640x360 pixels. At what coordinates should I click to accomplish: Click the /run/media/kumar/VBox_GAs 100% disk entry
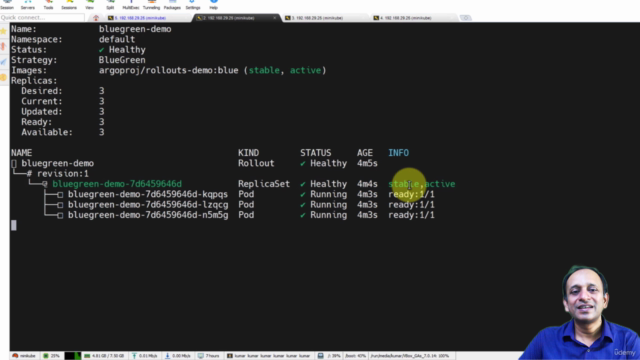tap(409, 356)
